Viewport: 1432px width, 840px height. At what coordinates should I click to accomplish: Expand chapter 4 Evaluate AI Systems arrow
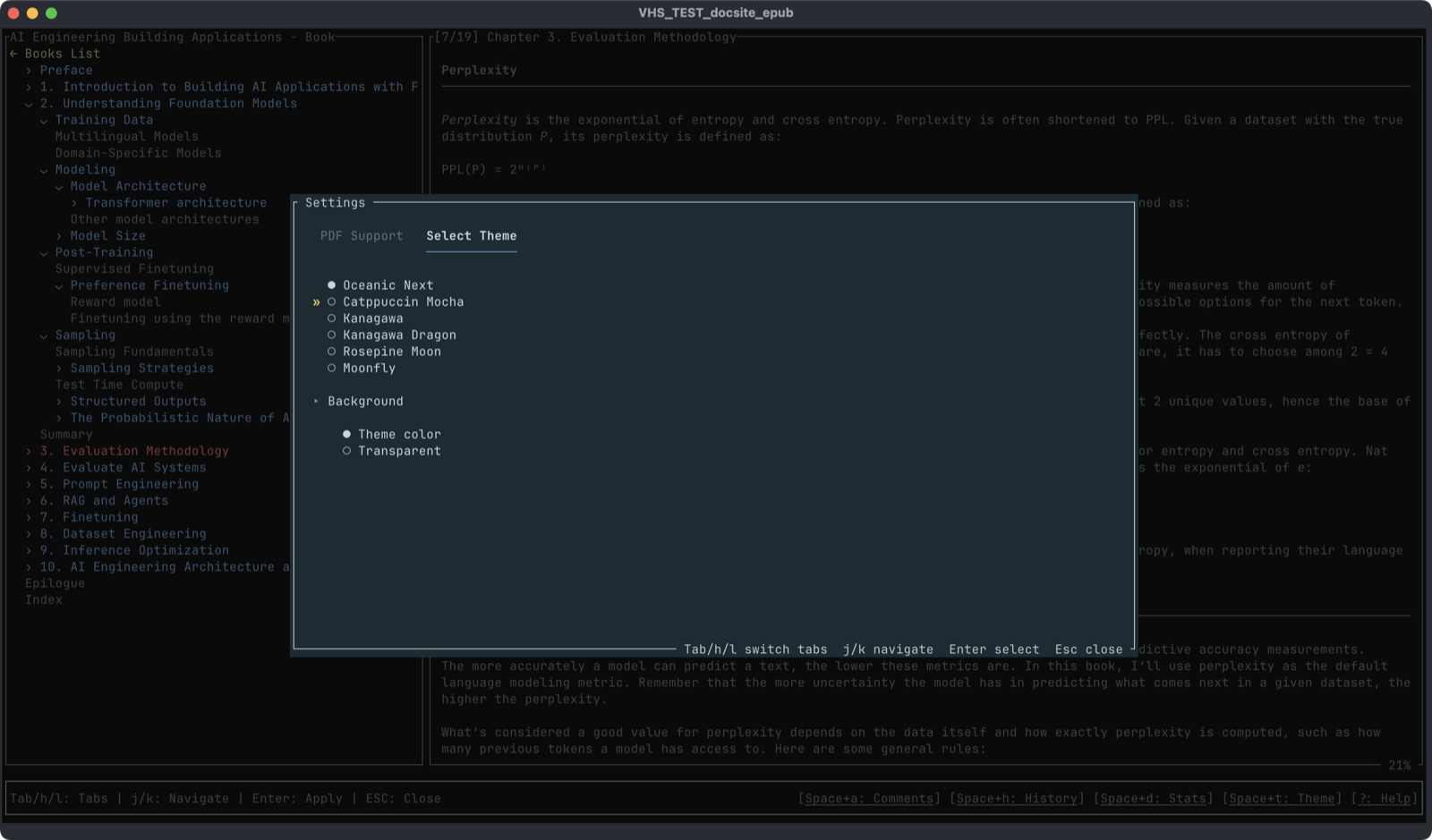29,468
